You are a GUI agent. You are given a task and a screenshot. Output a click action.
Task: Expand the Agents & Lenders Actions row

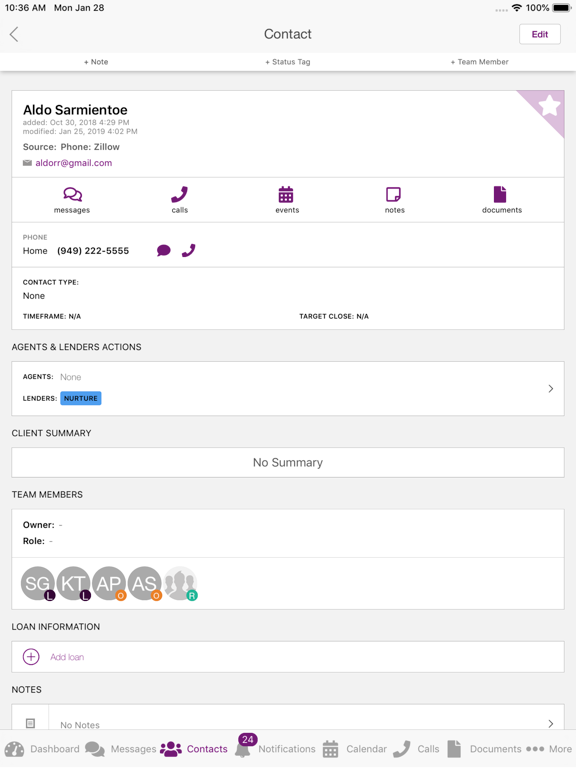288,389
